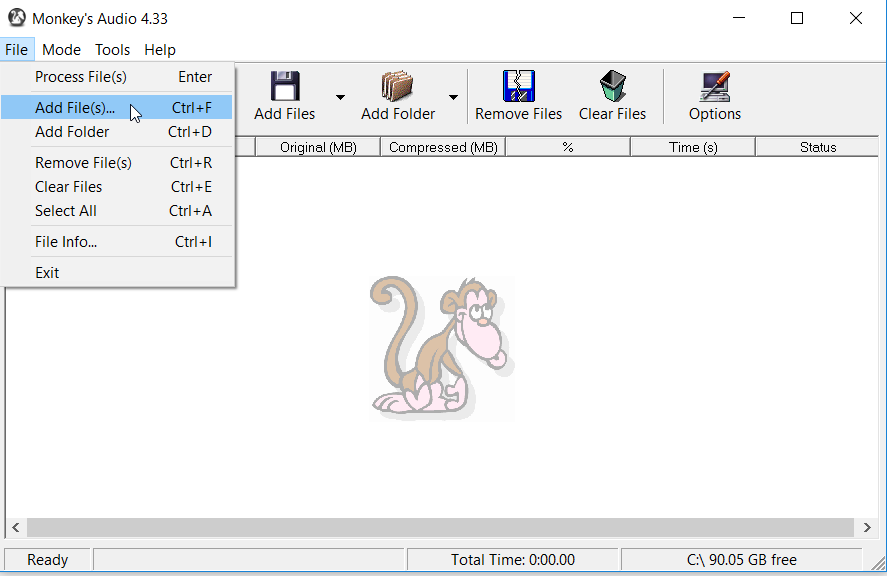
Task: Click the horizontal scrollbar track
Action: (440, 527)
